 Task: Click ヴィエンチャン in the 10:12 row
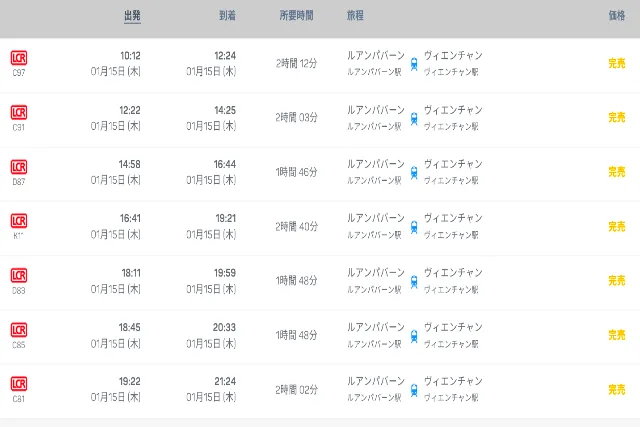point(453,56)
